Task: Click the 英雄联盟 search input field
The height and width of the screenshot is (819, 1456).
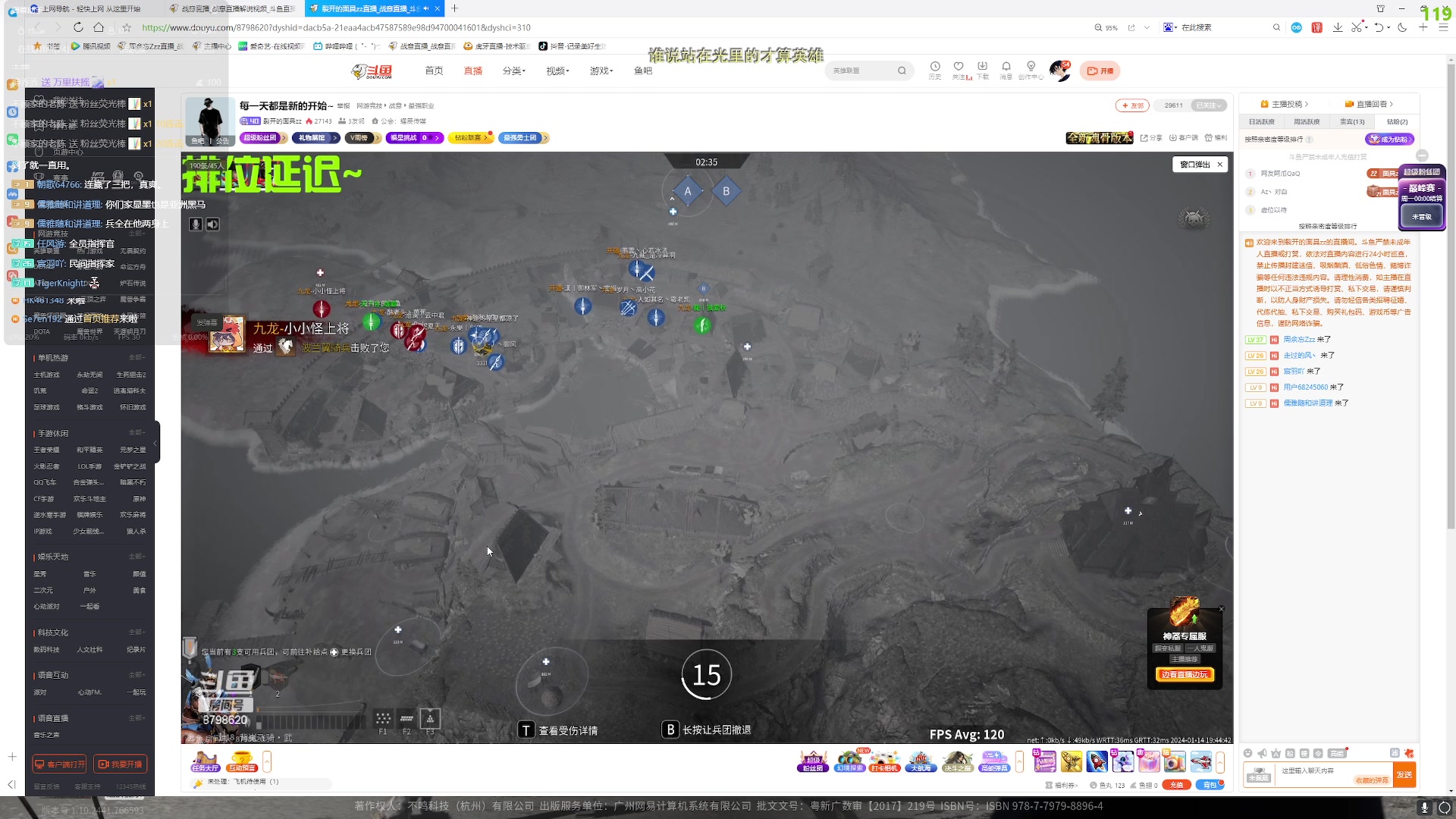Action: click(860, 71)
